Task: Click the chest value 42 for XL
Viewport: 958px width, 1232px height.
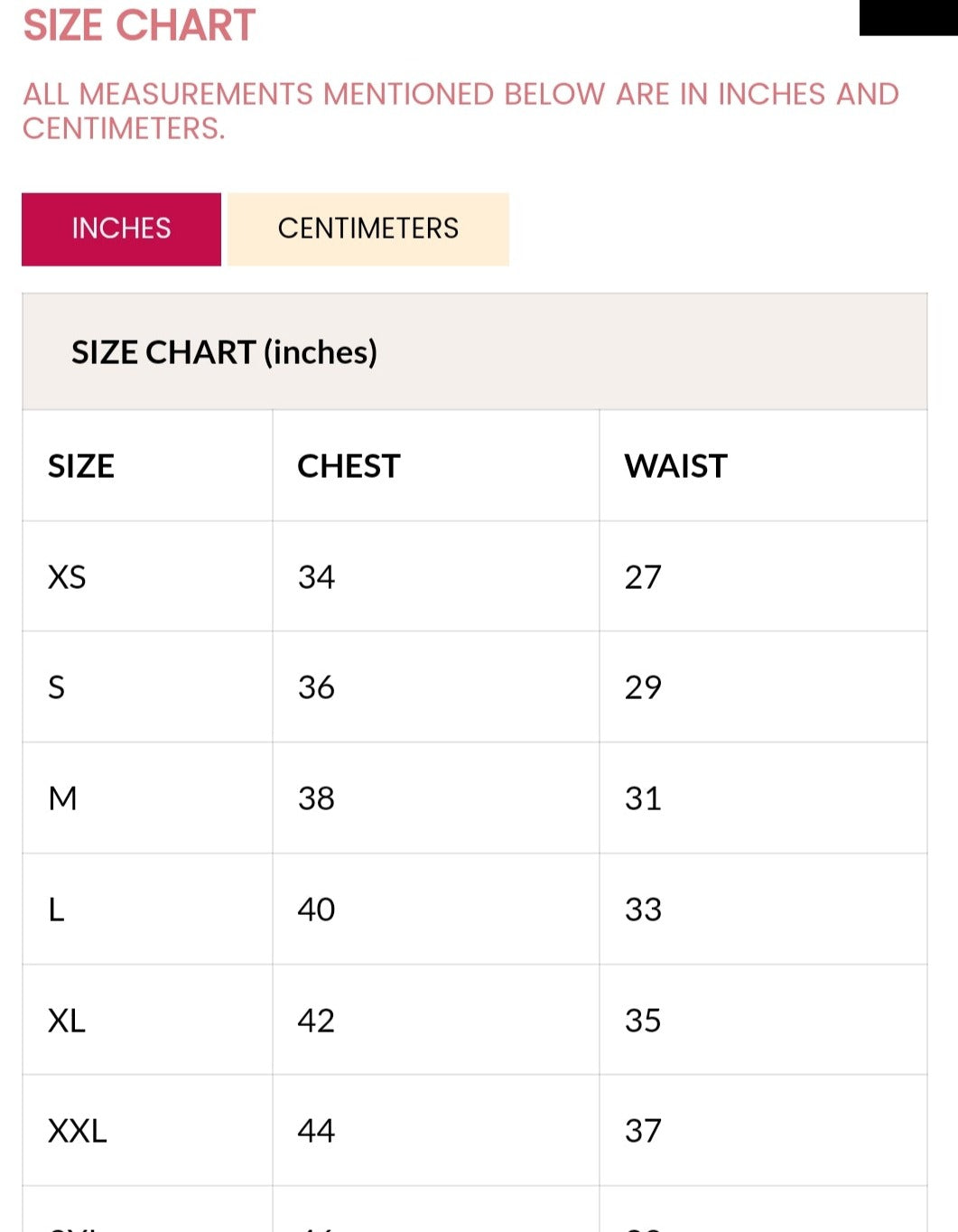Action: pos(316,1020)
